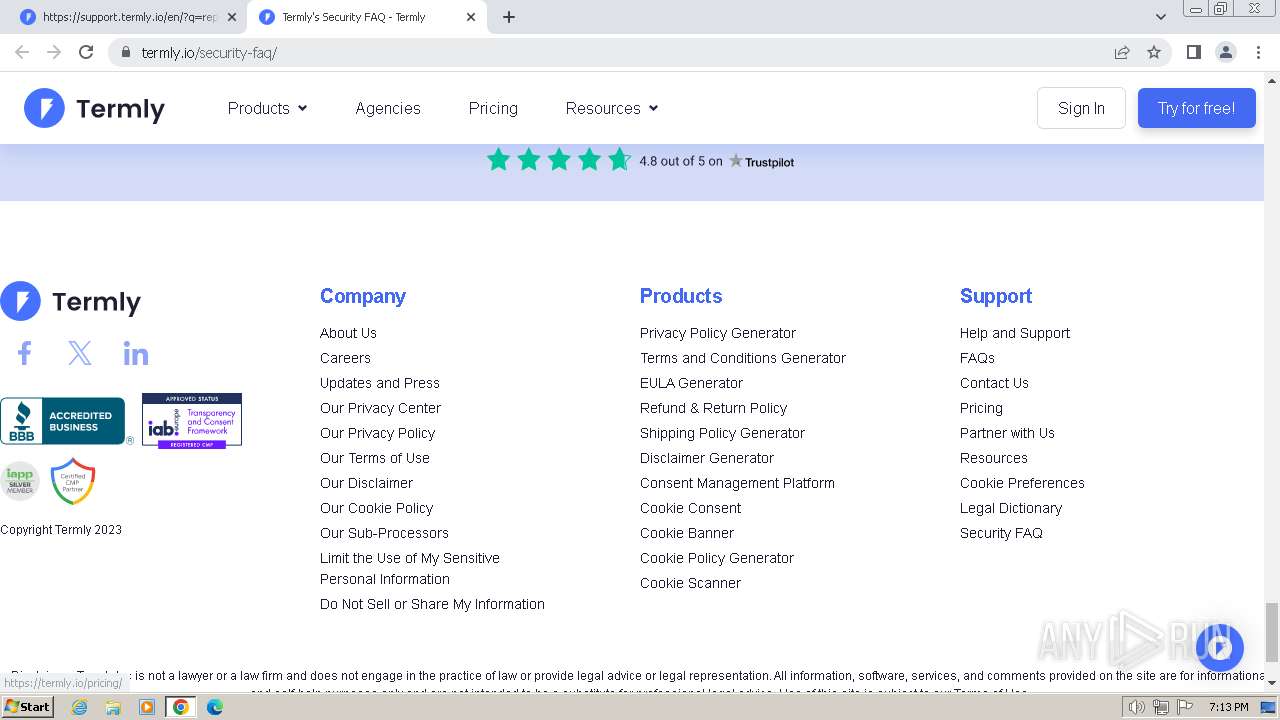Click the volume icon in system tray
Viewport: 1280px width, 720px height.
click(1136, 707)
